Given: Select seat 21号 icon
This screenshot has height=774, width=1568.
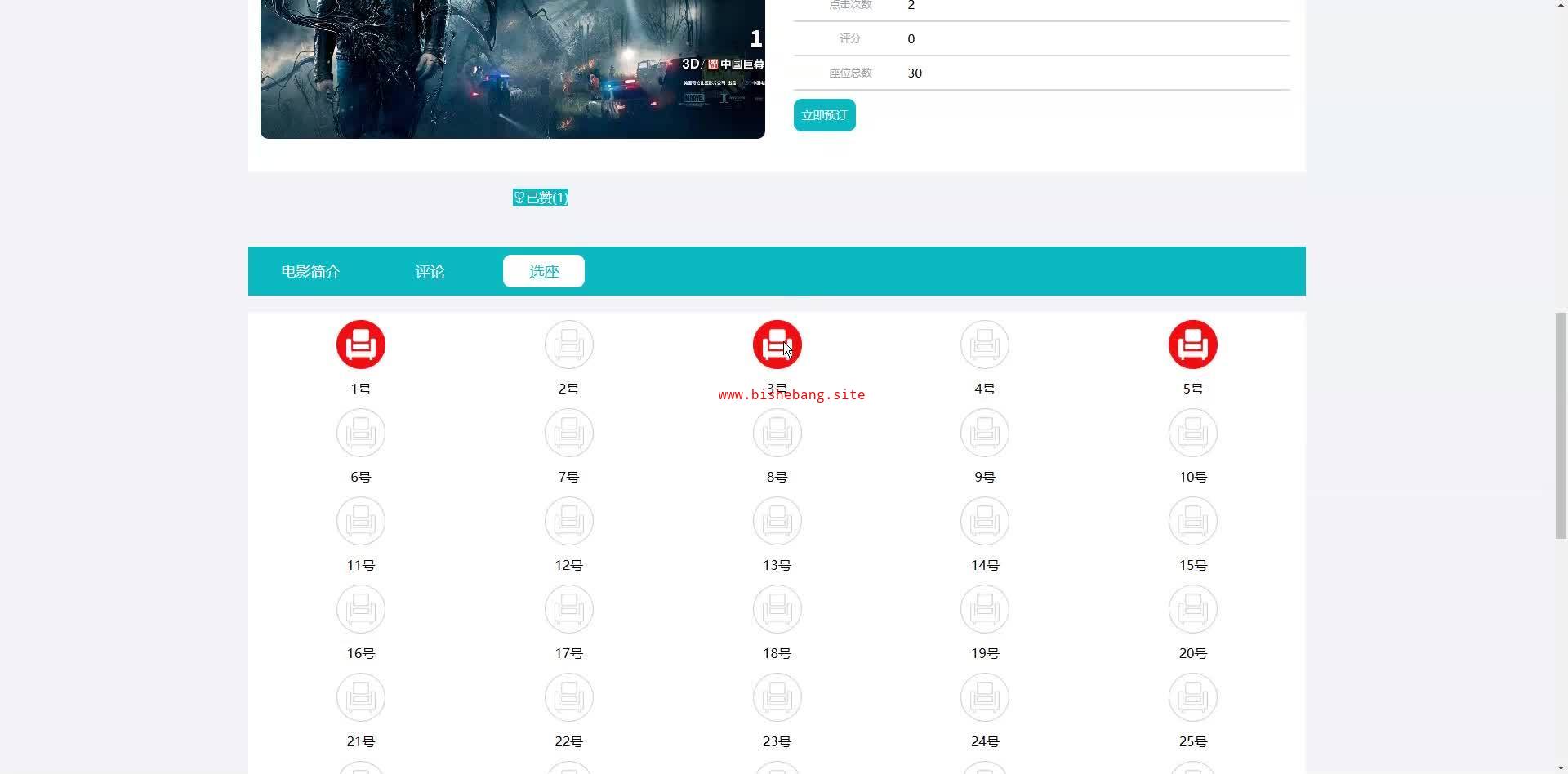Looking at the screenshot, I should pos(361,697).
